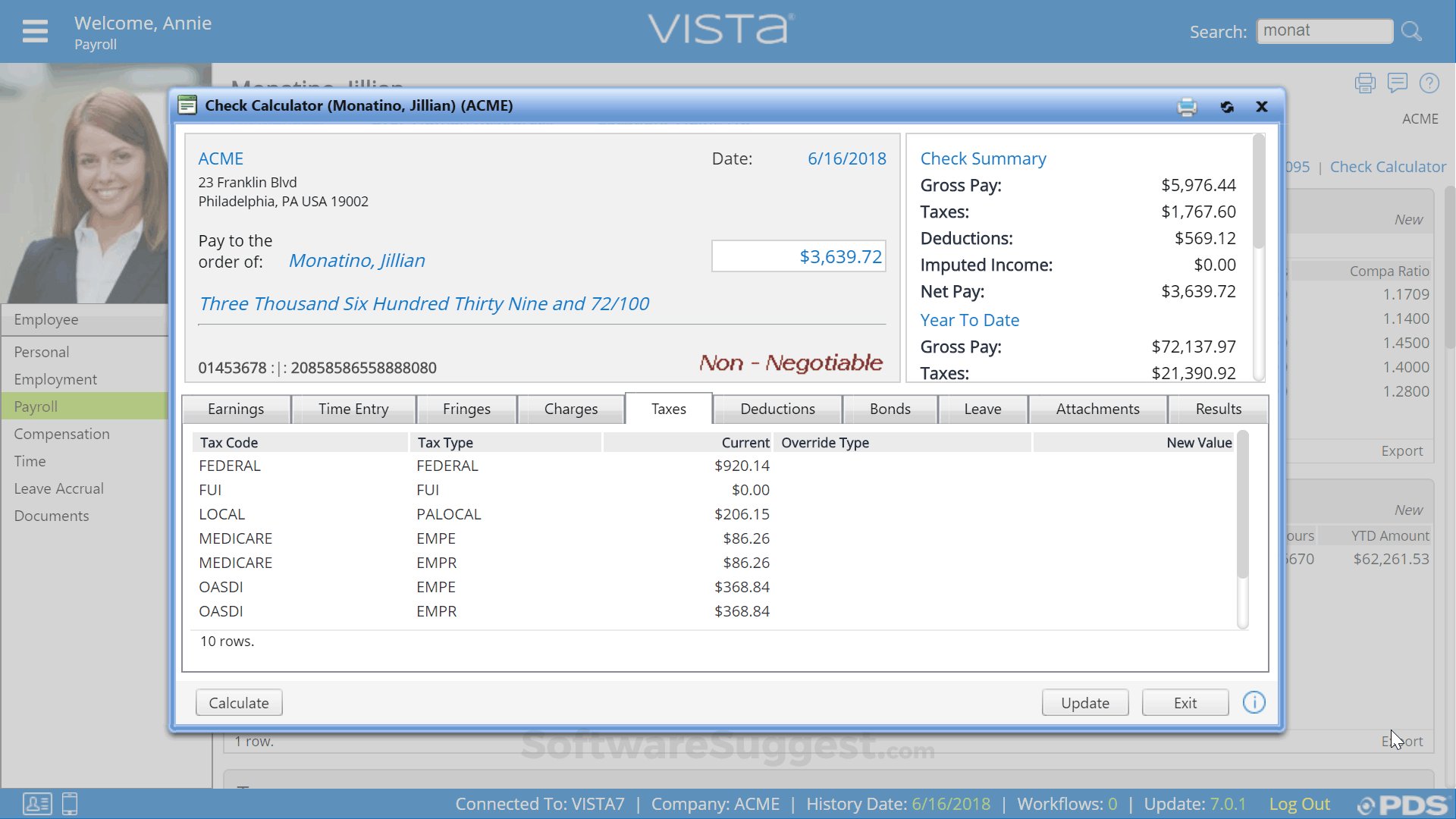Select Compensation in the employee sidebar
The width and height of the screenshot is (1456, 819).
click(x=61, y=434)
